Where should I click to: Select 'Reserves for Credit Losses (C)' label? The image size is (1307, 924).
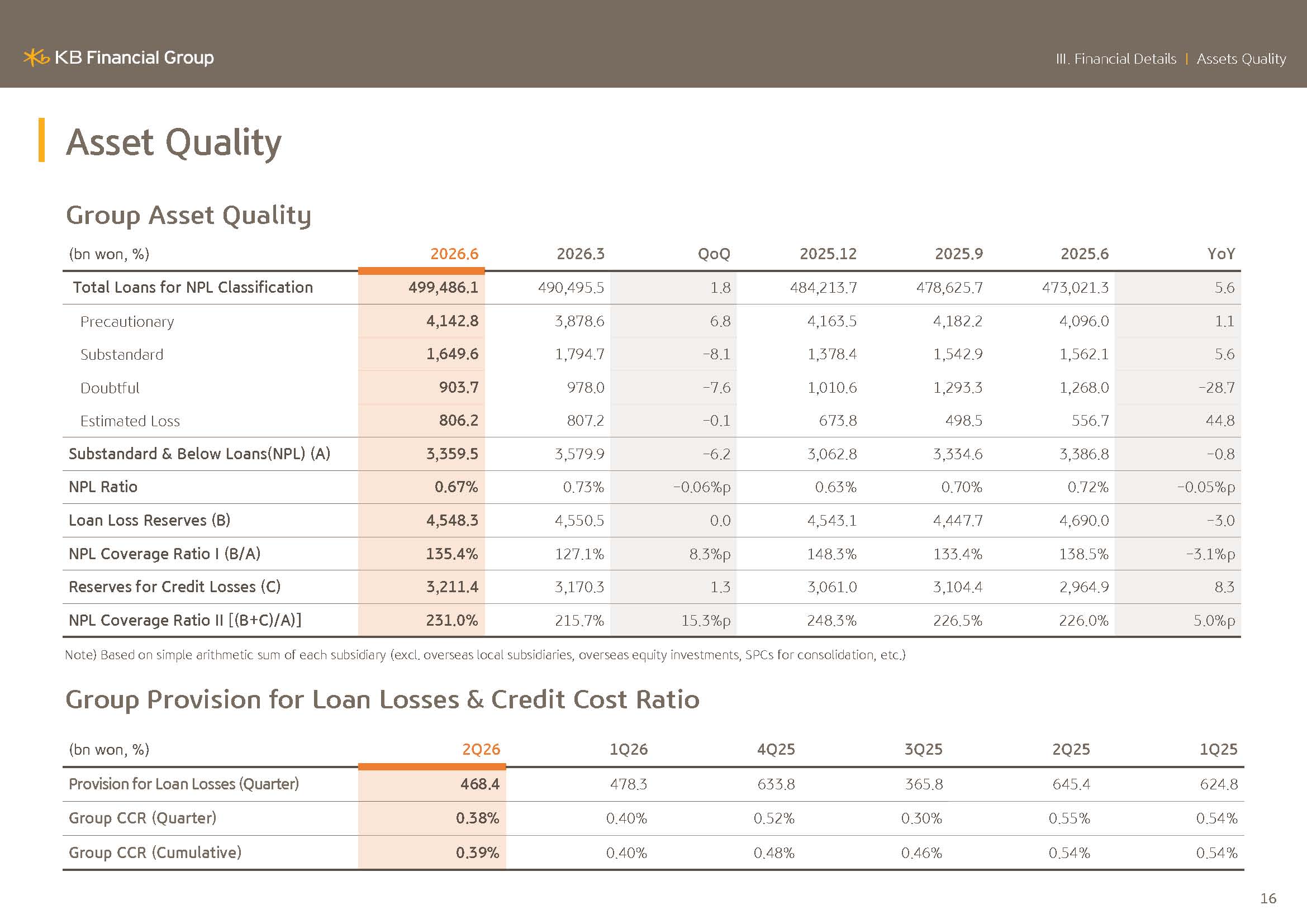pos(175,587)
